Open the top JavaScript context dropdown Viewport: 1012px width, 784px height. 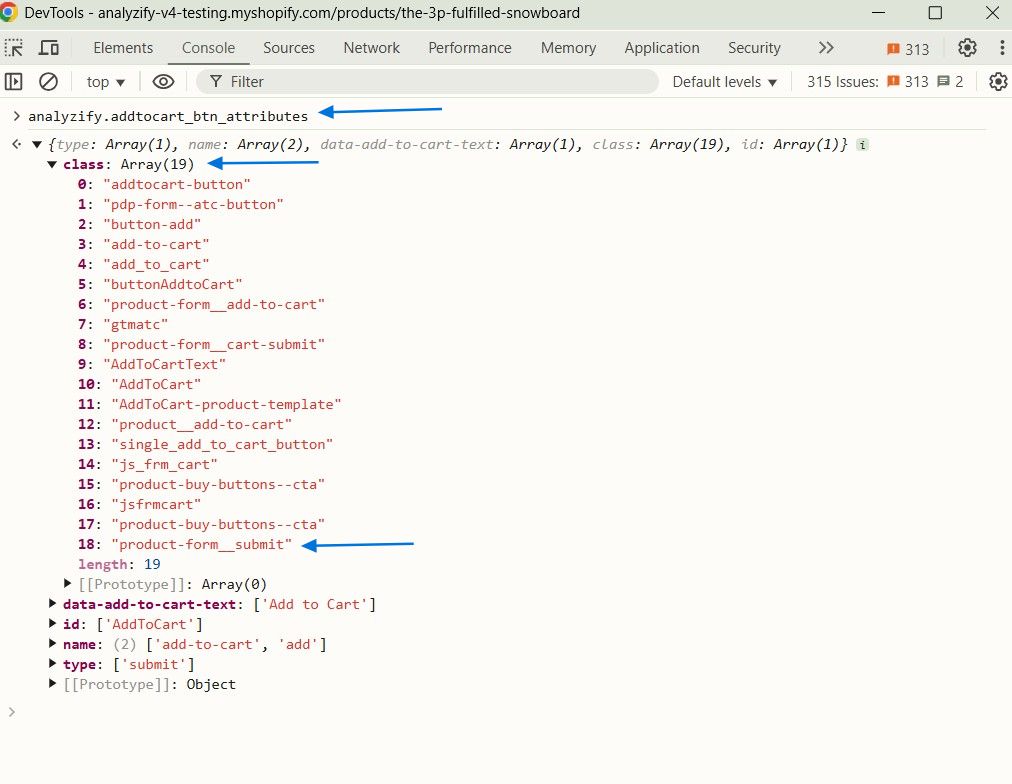[x=105, y=82]
